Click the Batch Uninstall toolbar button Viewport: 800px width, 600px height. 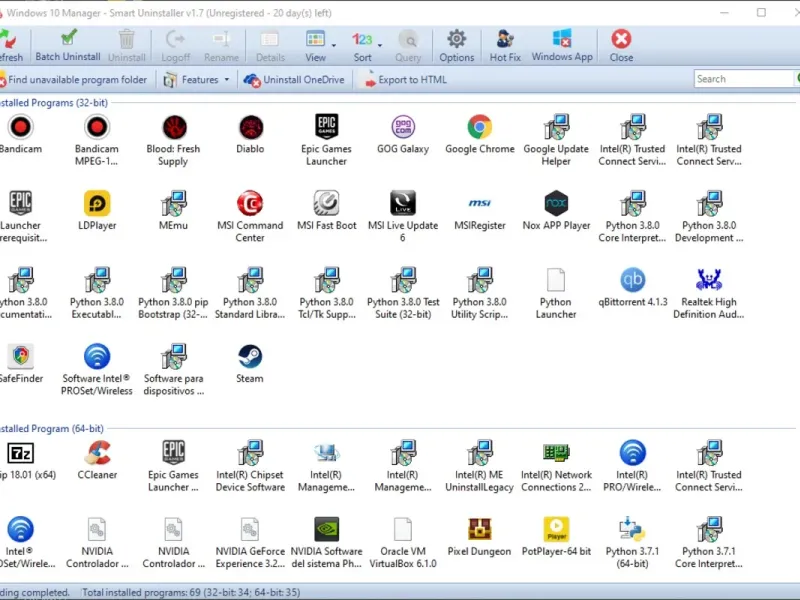pyautogui.click(x=68, y=45)
